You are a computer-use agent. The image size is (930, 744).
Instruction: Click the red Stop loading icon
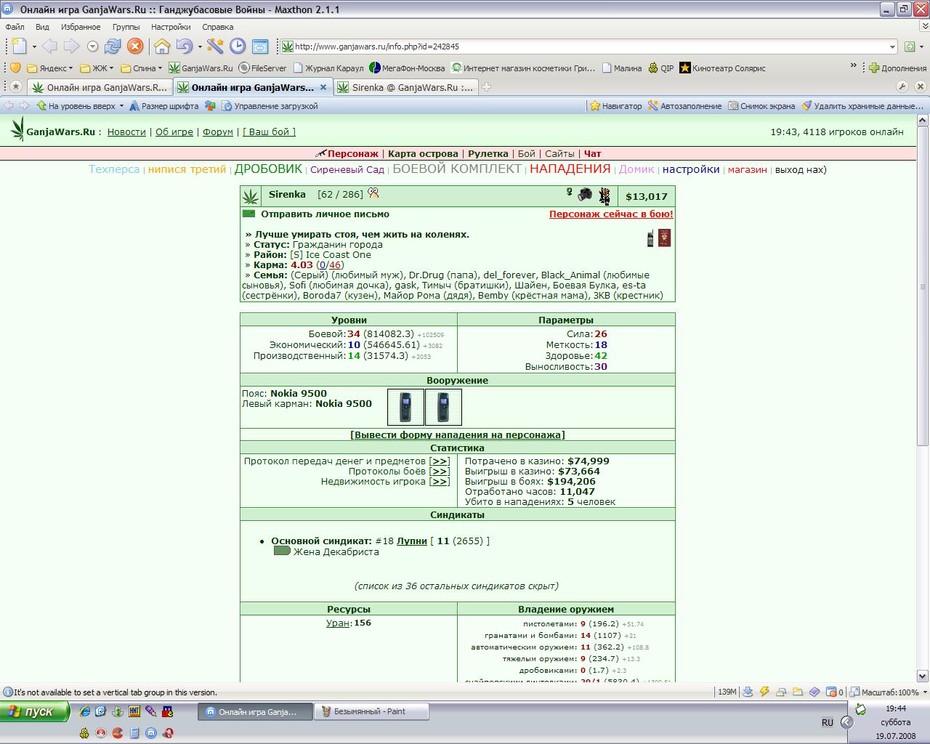(x=135, y=46)
